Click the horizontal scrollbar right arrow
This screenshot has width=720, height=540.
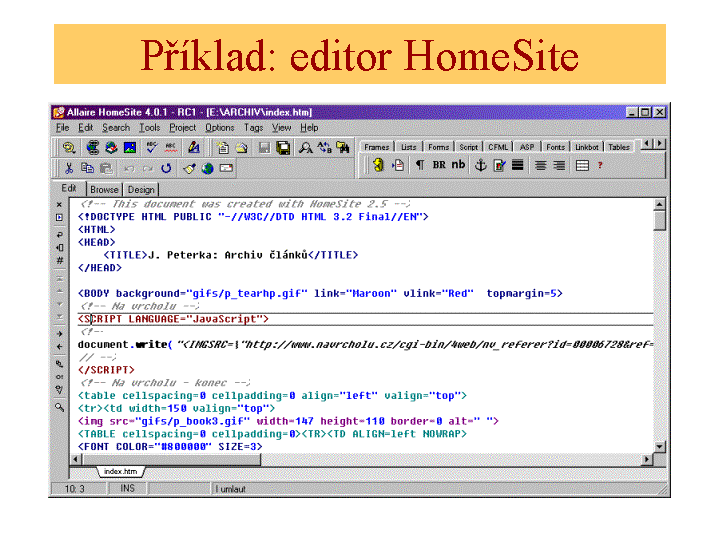click(x=647, y=459)
